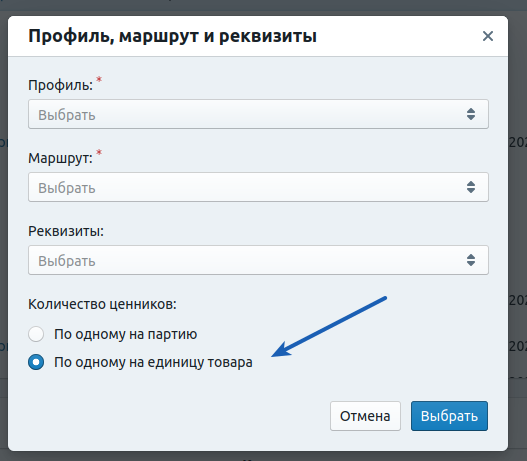Open the Профиль select box
Screen dimensions: 527x461
click(x=258, y=114)
